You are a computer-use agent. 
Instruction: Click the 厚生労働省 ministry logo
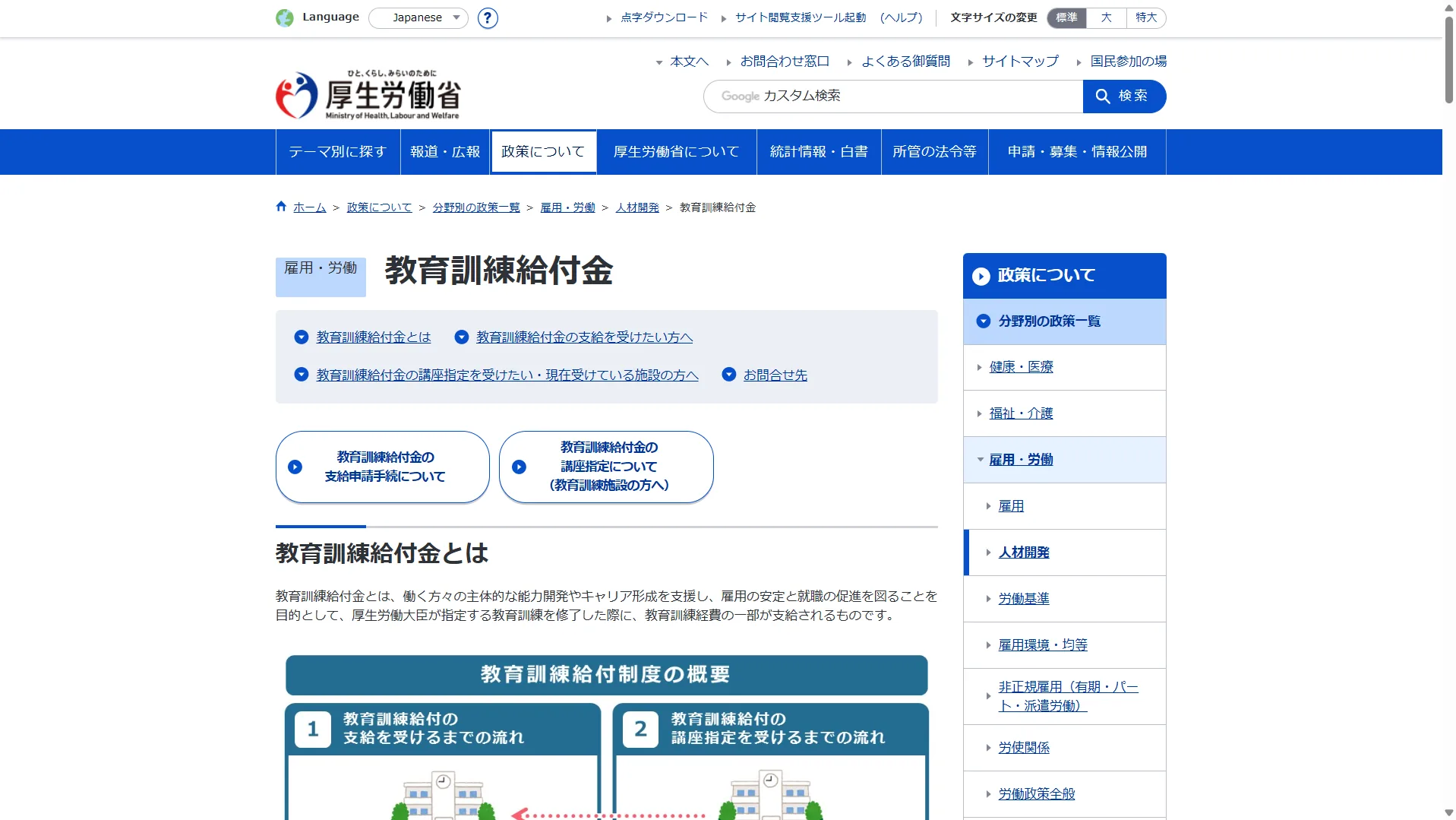[x=368, y=95]
